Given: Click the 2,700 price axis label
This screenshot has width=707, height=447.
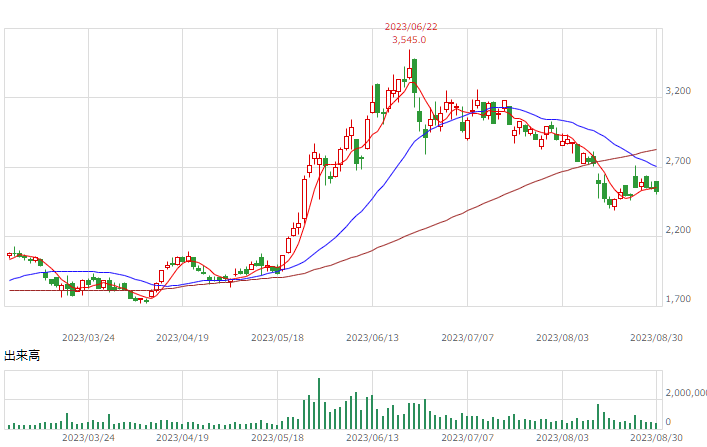Looking at the screenshot, I should coord(678,161).
